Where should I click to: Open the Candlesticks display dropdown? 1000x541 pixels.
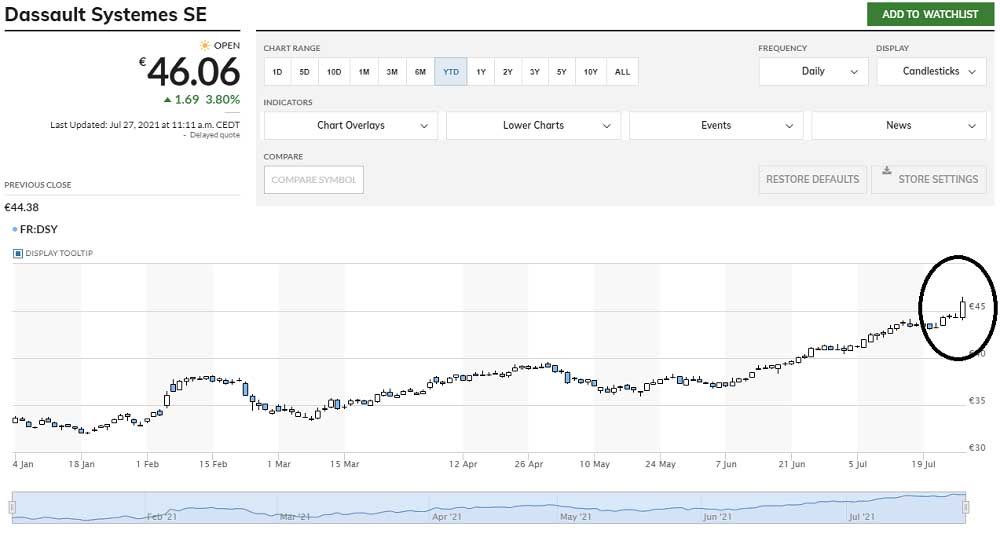point(931,71)
